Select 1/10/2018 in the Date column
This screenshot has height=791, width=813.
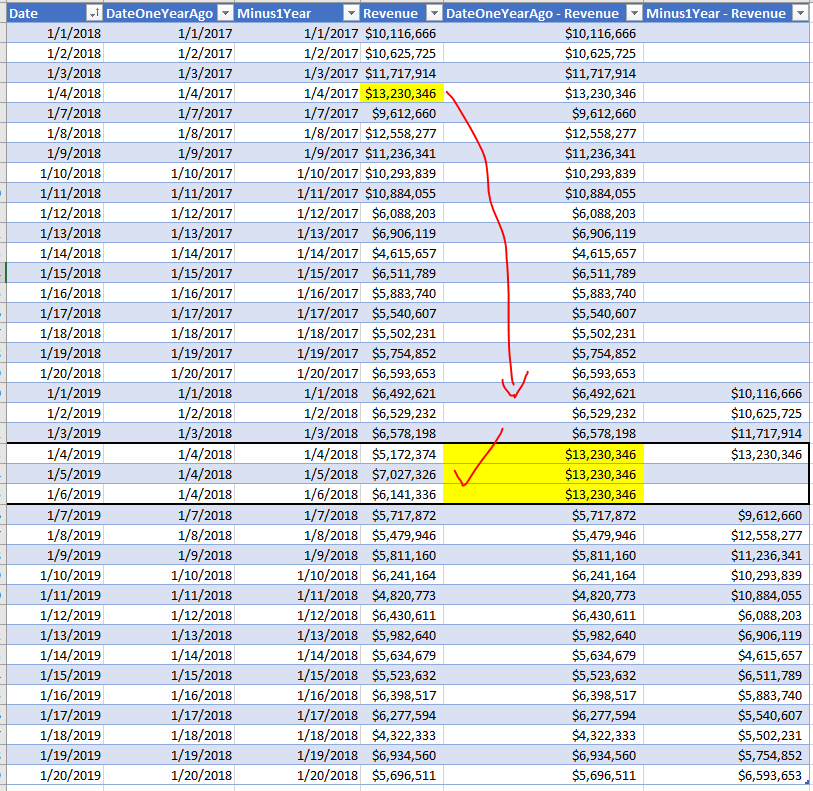(55, 173)
